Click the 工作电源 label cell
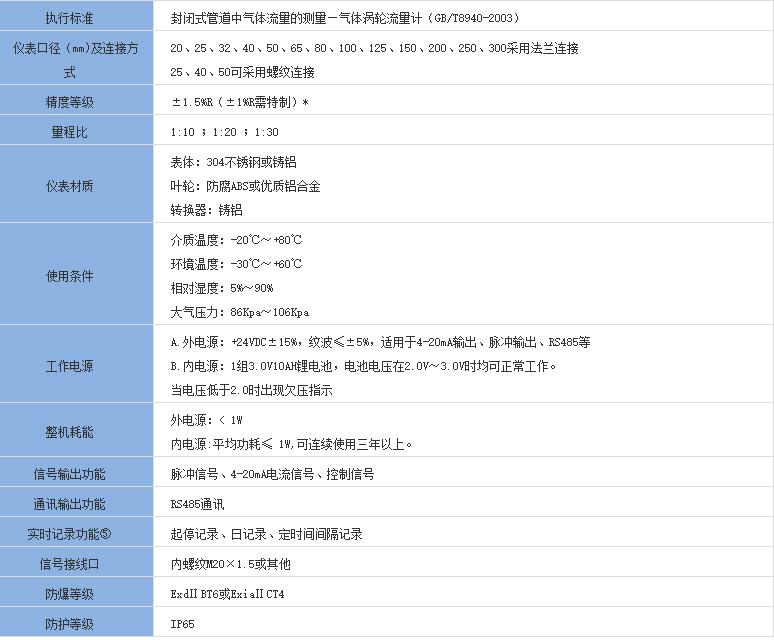Image resolution: width=774 pixels, height=640 pixels. [69, 366]
